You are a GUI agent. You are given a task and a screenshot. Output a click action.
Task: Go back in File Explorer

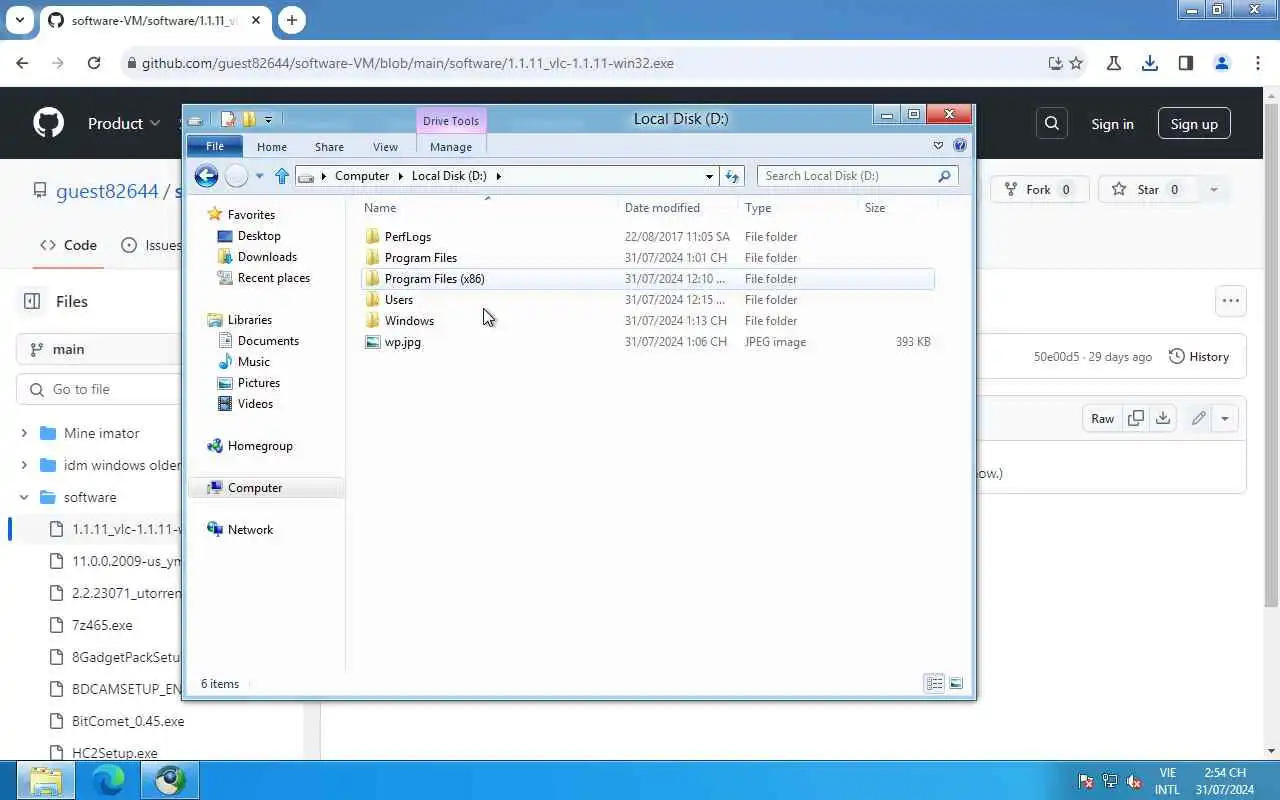point(206,176)
